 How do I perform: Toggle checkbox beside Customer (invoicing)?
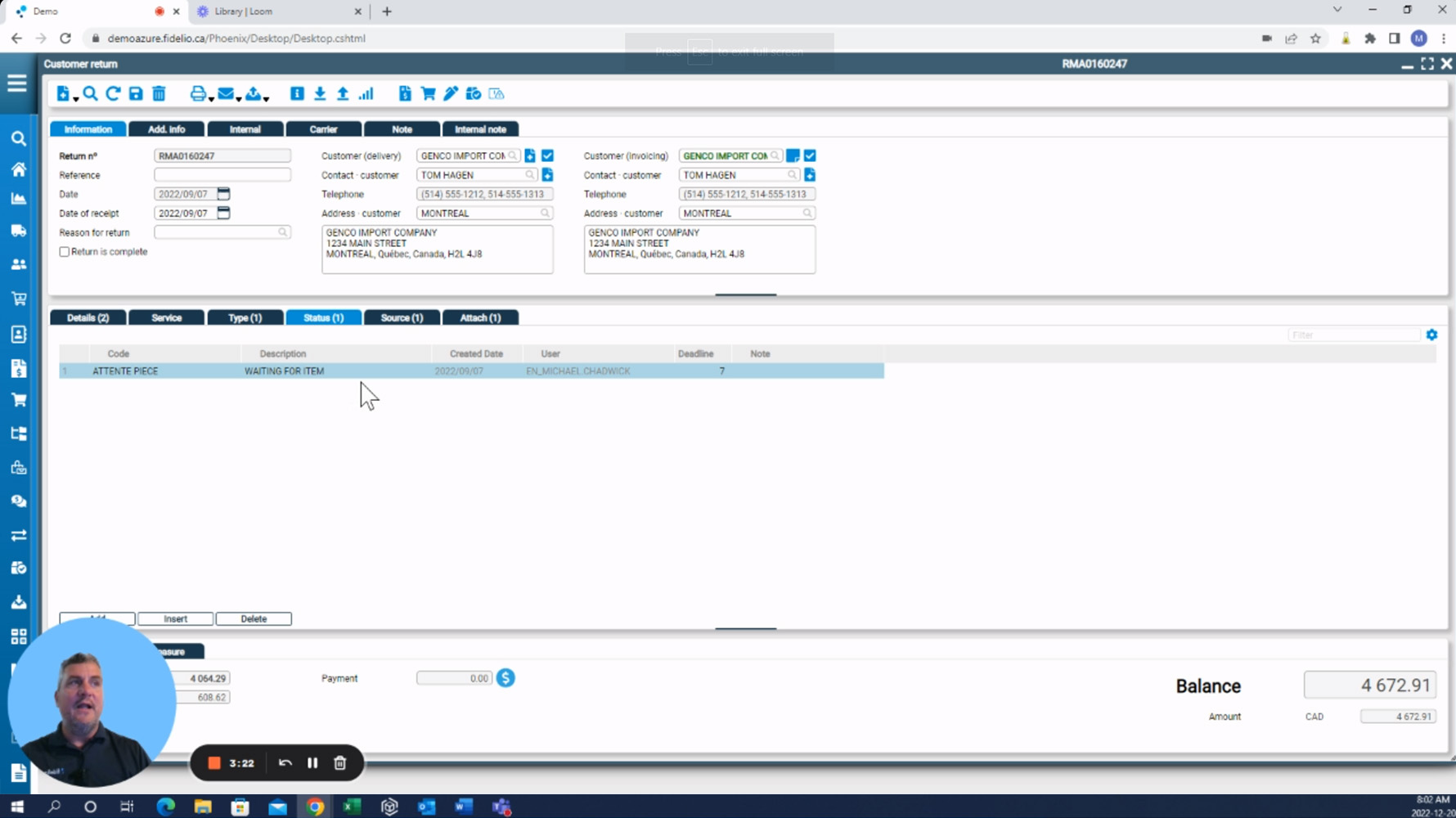pyautogui.click(x=810, y=155)
